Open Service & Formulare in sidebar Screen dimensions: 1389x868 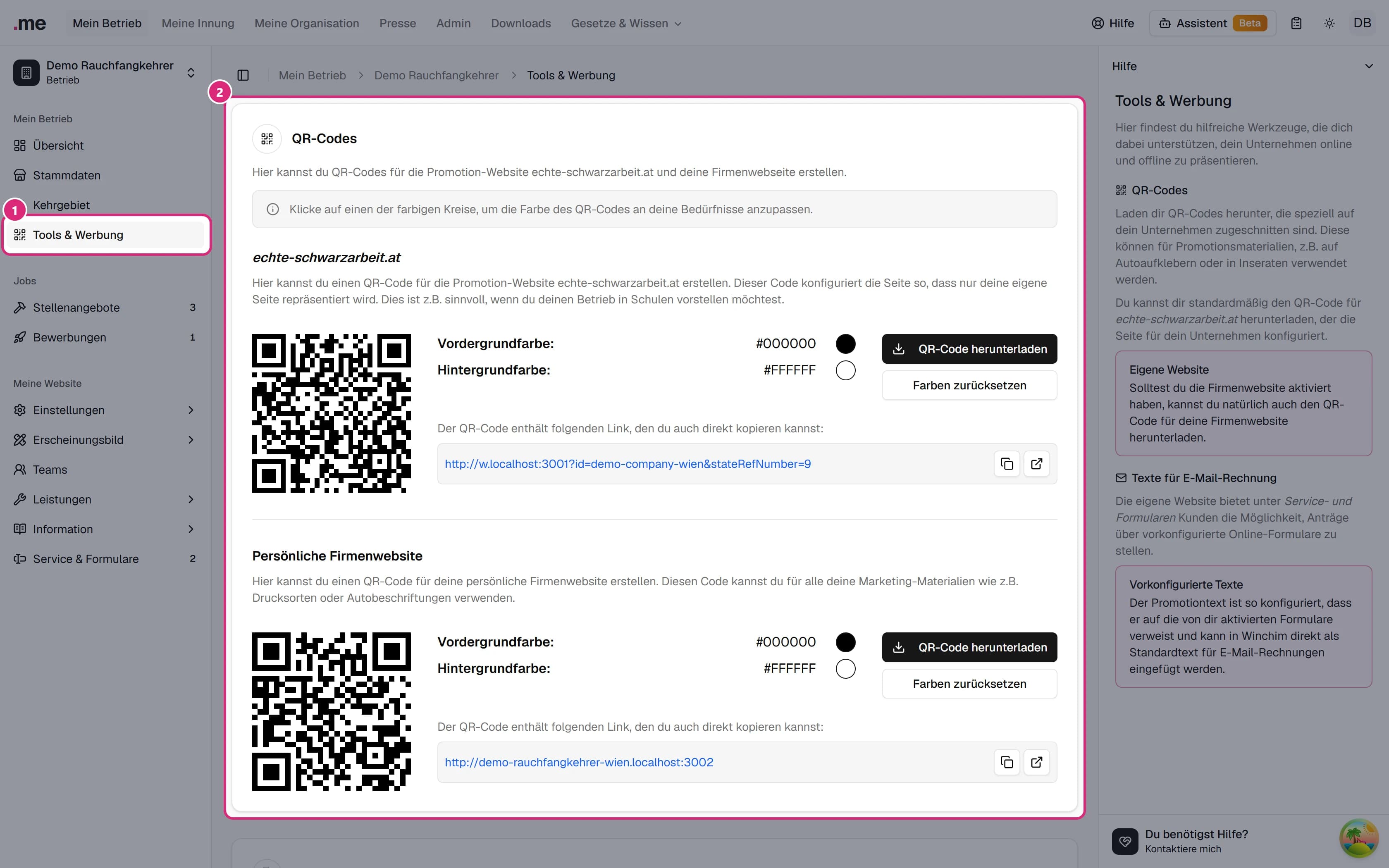pos(105,559)
